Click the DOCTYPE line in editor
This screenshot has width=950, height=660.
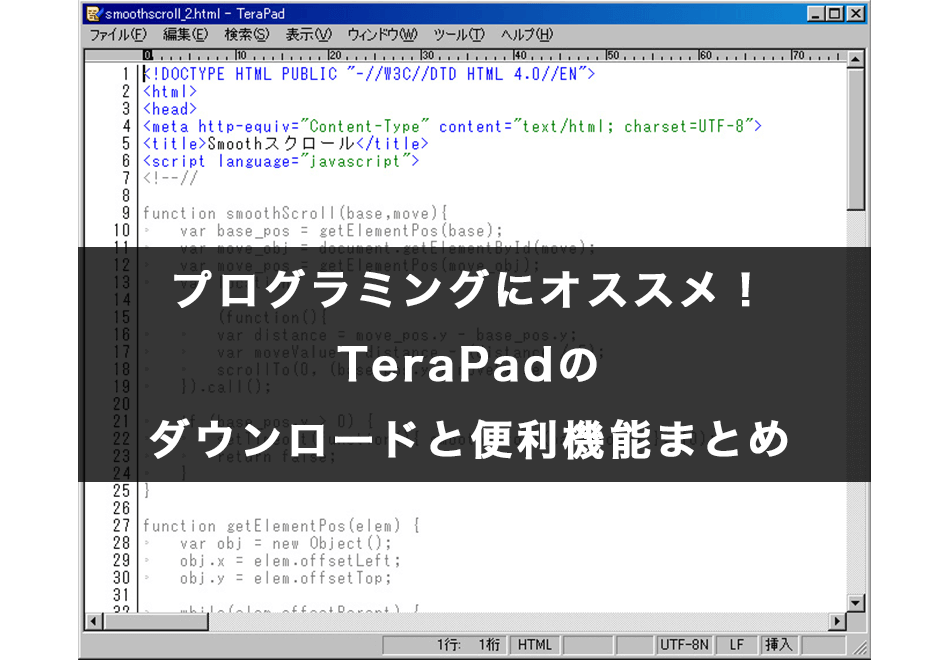(x=369, y=74)
